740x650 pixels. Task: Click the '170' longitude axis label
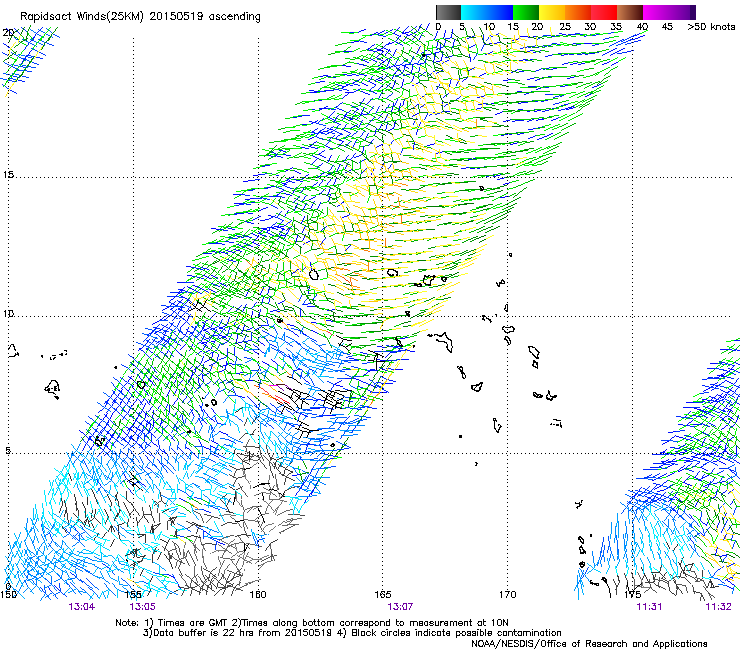pyautogui.click(x=507, y=594)
